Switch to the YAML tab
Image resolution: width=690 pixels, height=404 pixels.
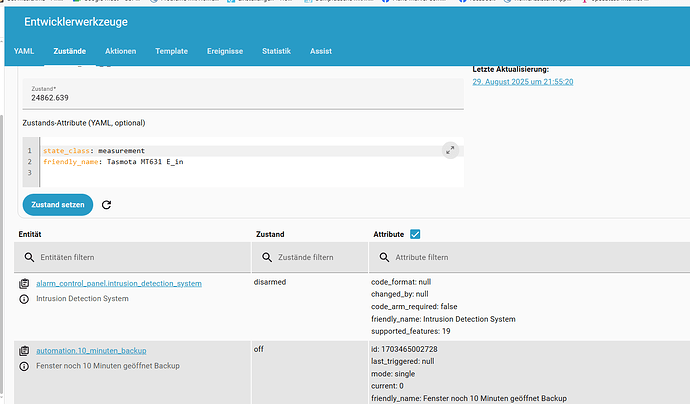click(24, 50)
